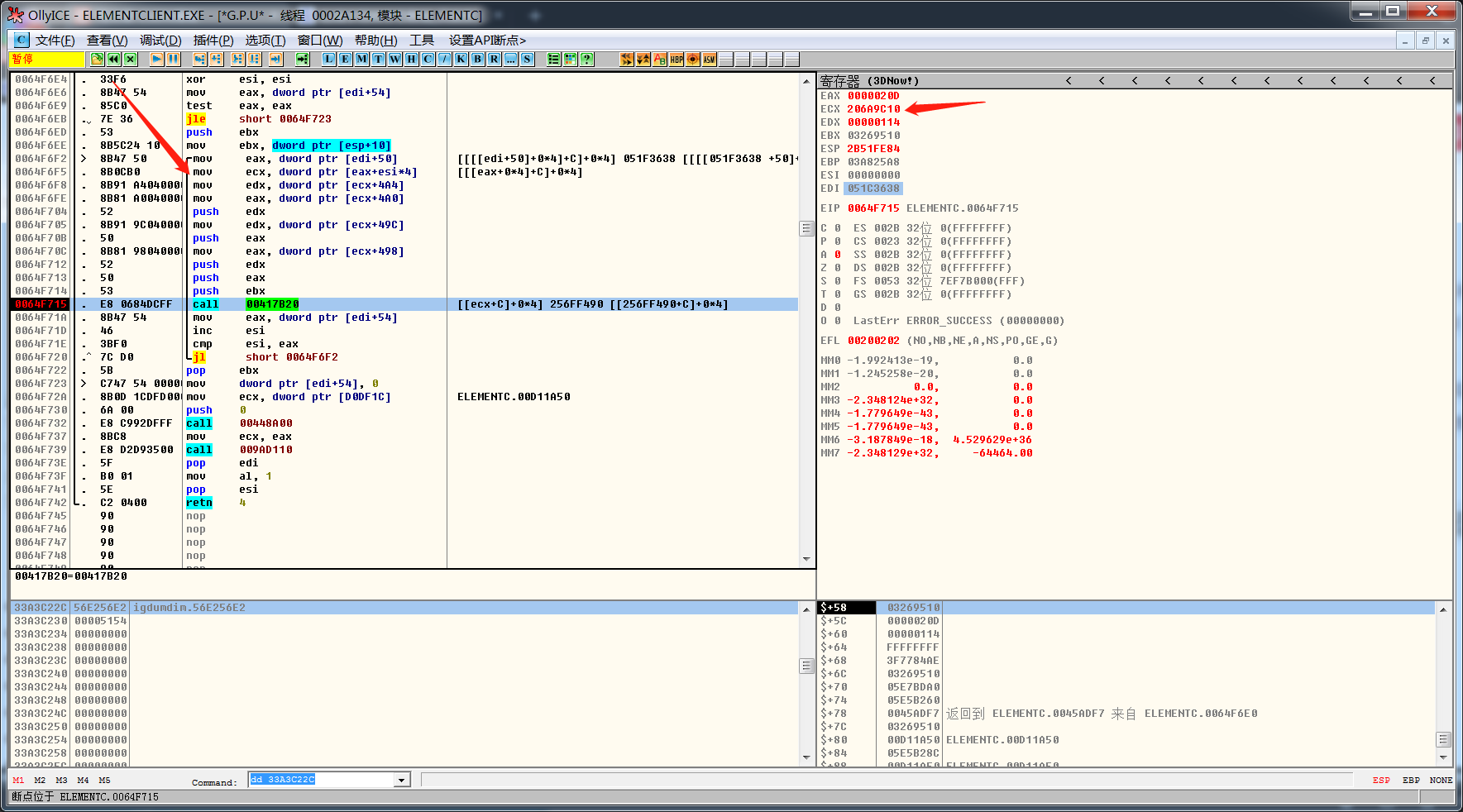Open the Memory map window (M icon)
Viewport: 1463px width, 812px height.
(361, 59)
